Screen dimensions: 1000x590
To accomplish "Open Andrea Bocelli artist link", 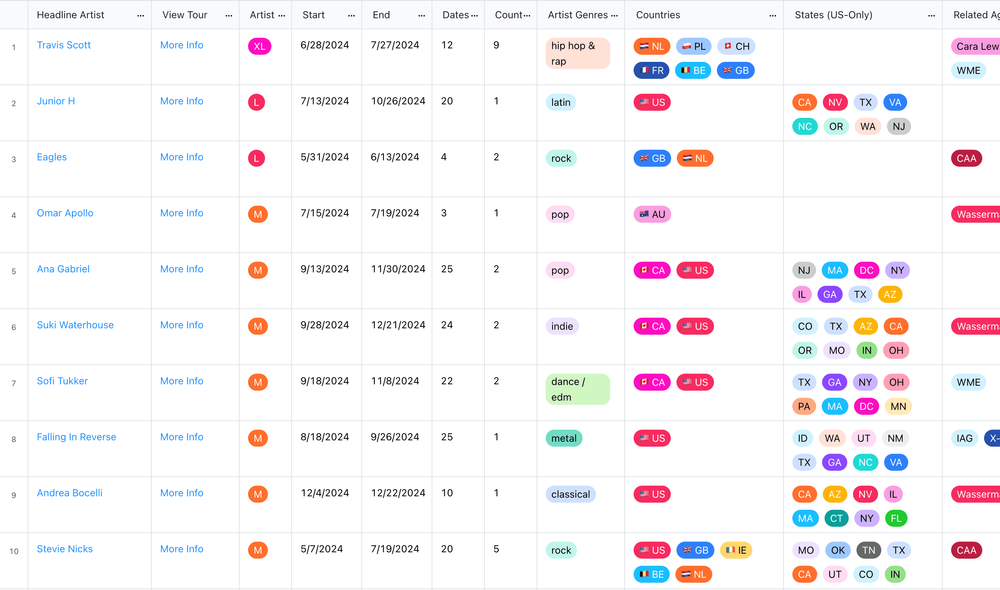I will [70, 493].
